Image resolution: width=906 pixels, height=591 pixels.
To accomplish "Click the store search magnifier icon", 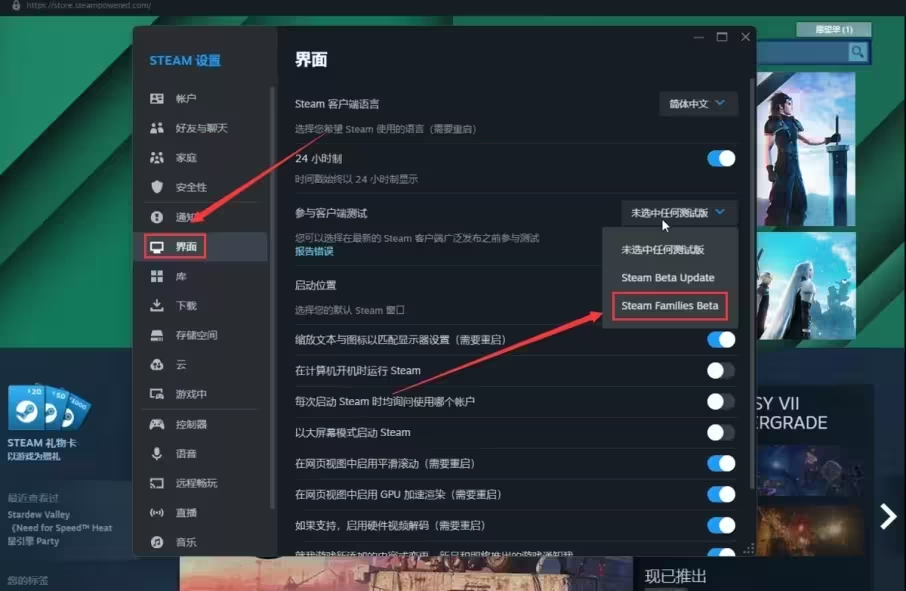I will coord(857,52).
